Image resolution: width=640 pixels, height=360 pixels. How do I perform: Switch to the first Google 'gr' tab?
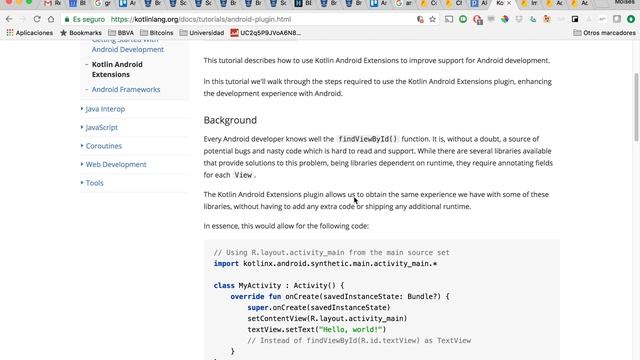pyautogui.click(x=102, y=3)
